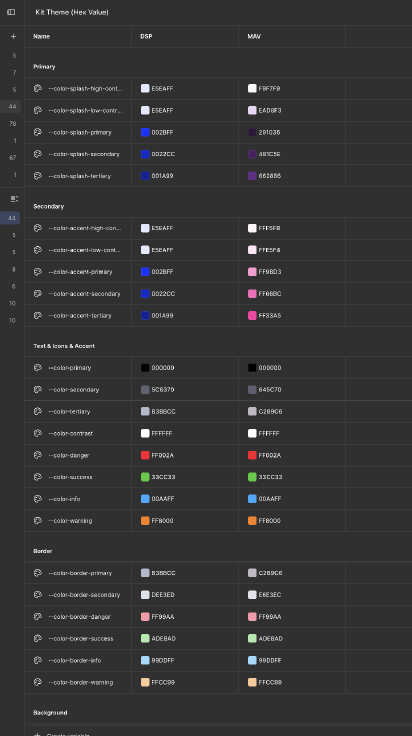Click the --color-accent-secondary variable name

click(84, 294)
